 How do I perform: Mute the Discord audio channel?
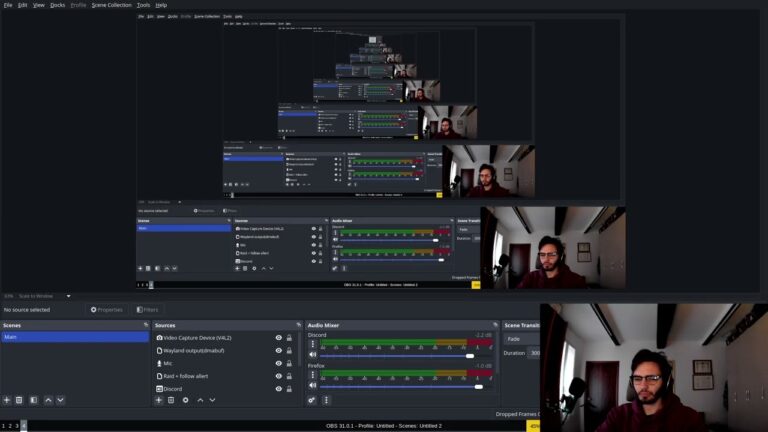pyautogui.click(x=312, y=355)
